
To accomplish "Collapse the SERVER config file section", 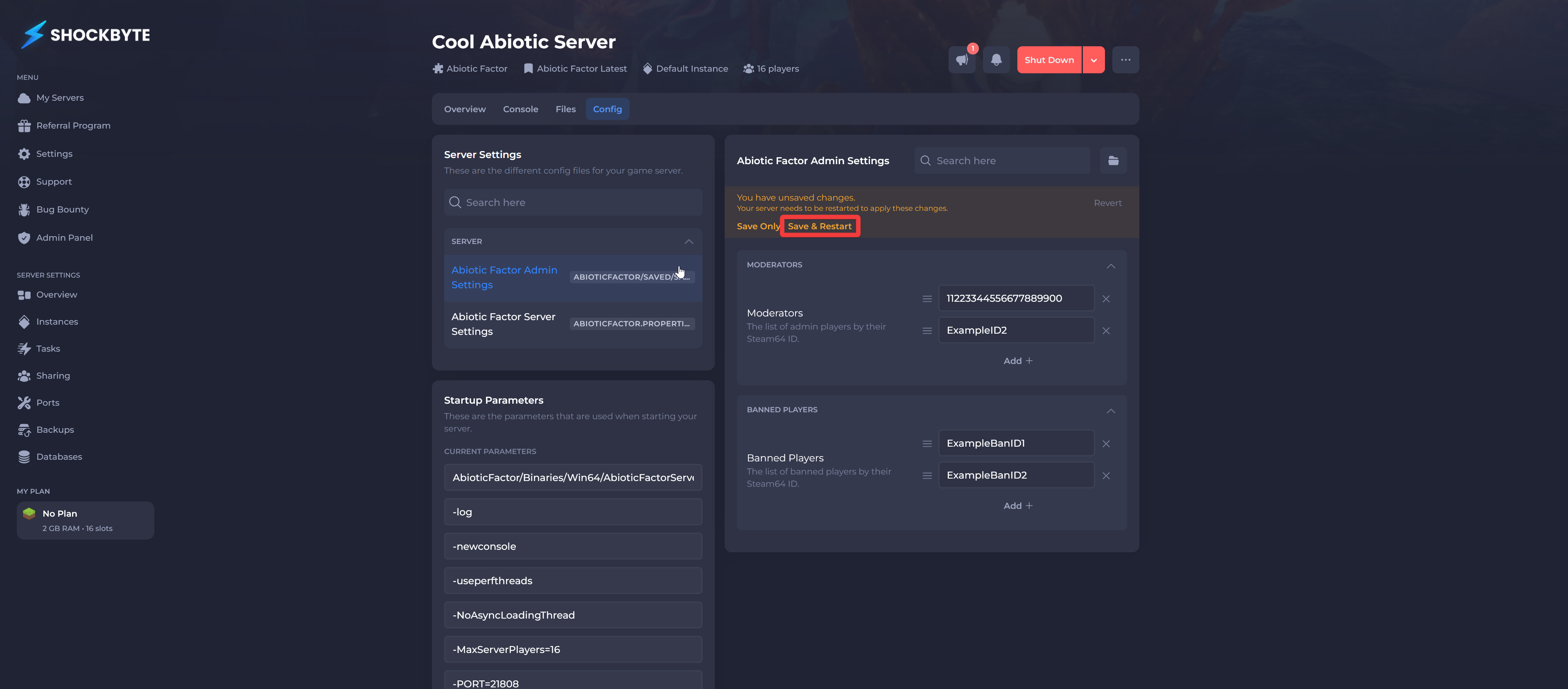I will [689, 242].
